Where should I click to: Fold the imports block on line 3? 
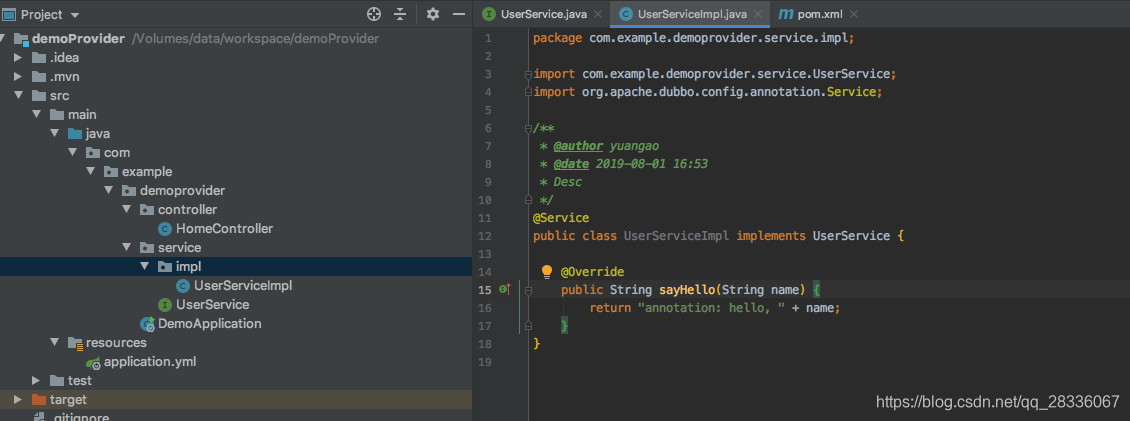tap(528, 74)
